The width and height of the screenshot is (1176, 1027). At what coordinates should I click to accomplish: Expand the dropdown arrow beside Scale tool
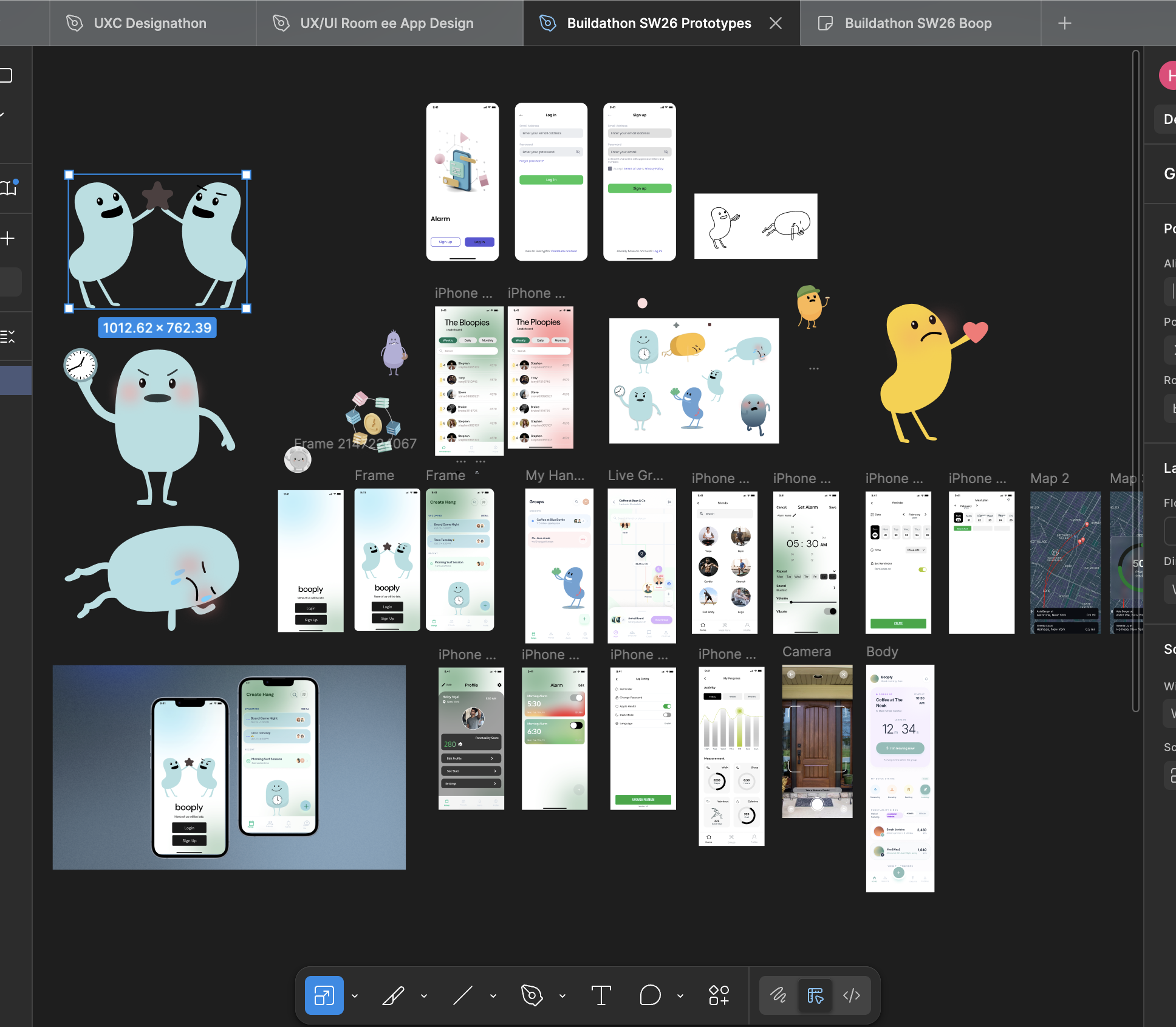[x=355, y=996]
